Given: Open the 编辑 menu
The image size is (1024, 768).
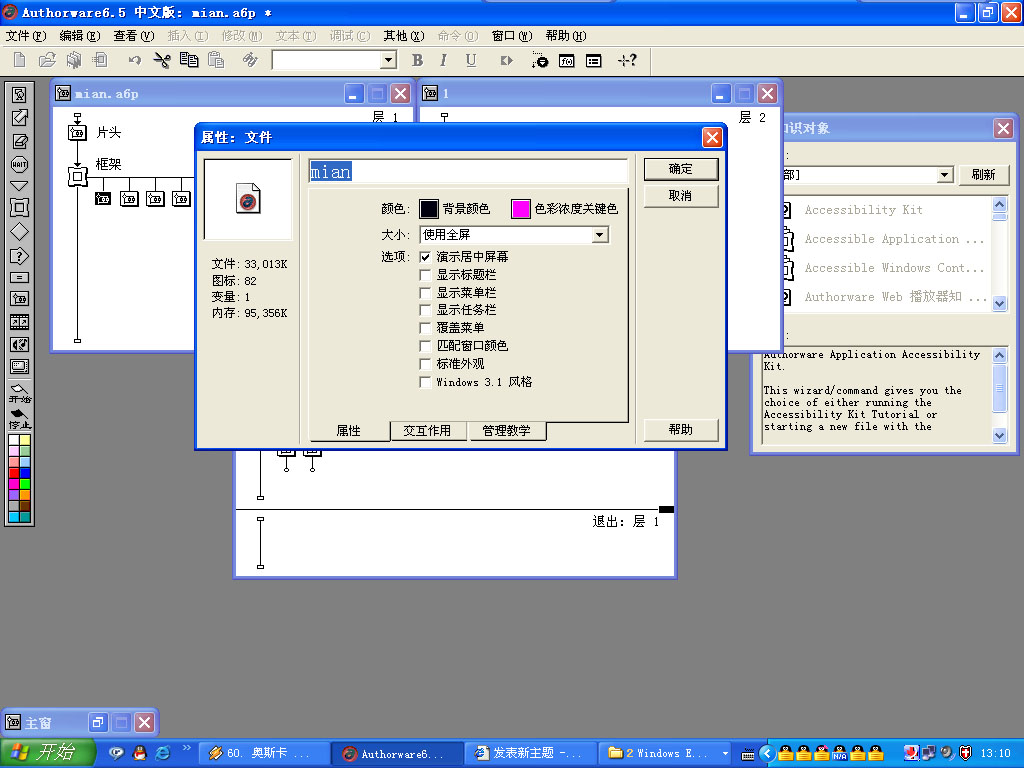Looking at the screenshot, I should pos(80,36).
